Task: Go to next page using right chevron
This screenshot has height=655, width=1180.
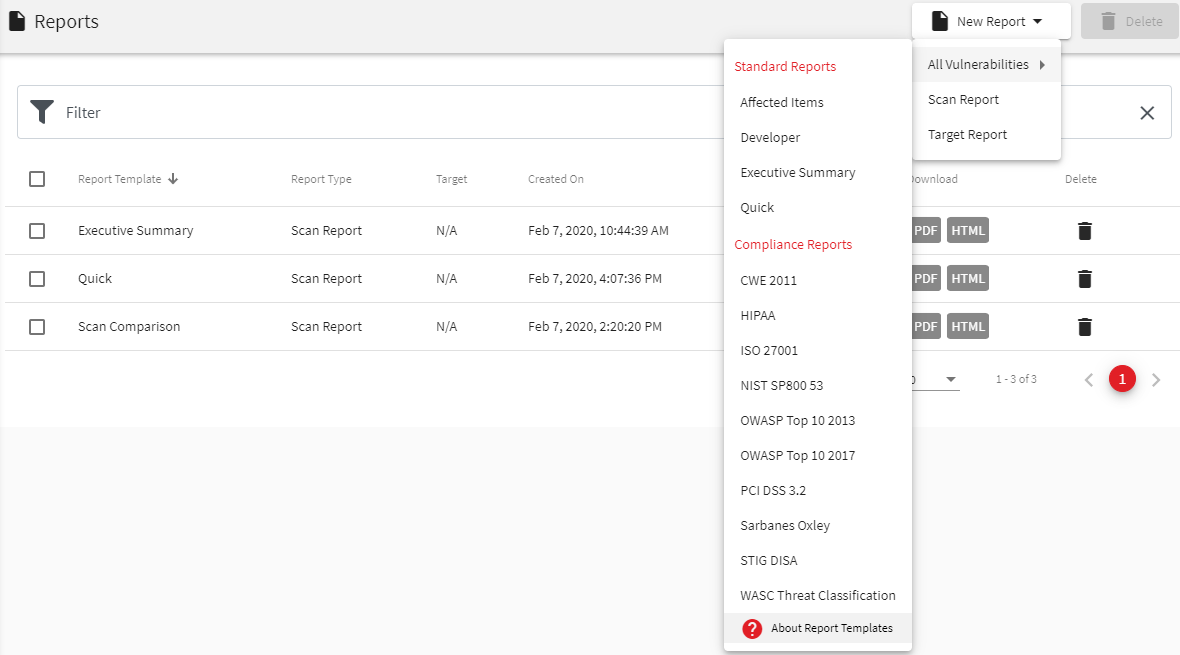Action: (1156, 380)
